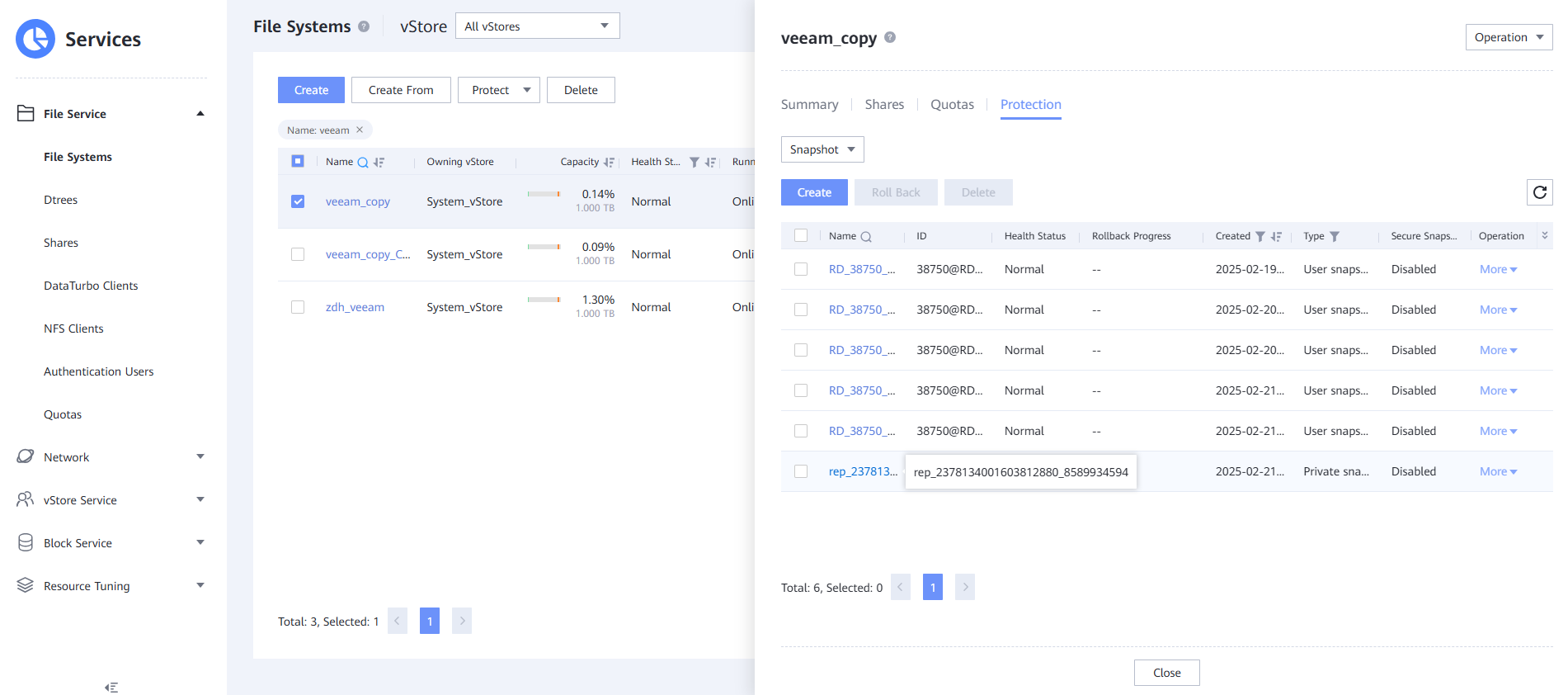1568x695 pixels.
Task: Open the veeam_copy_C... file system link
Action: 367,254
